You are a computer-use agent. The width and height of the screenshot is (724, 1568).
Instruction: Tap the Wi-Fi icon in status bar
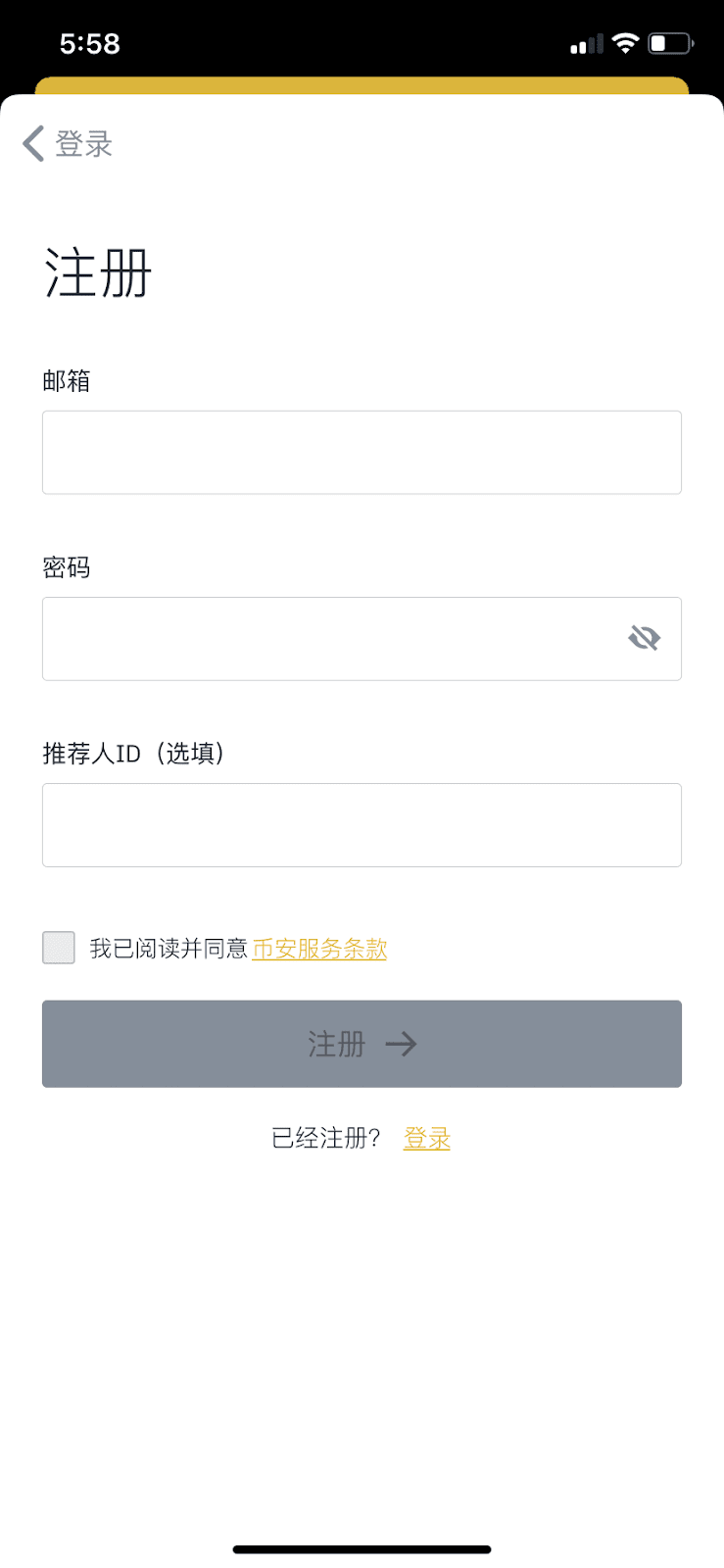pos(624,43)
